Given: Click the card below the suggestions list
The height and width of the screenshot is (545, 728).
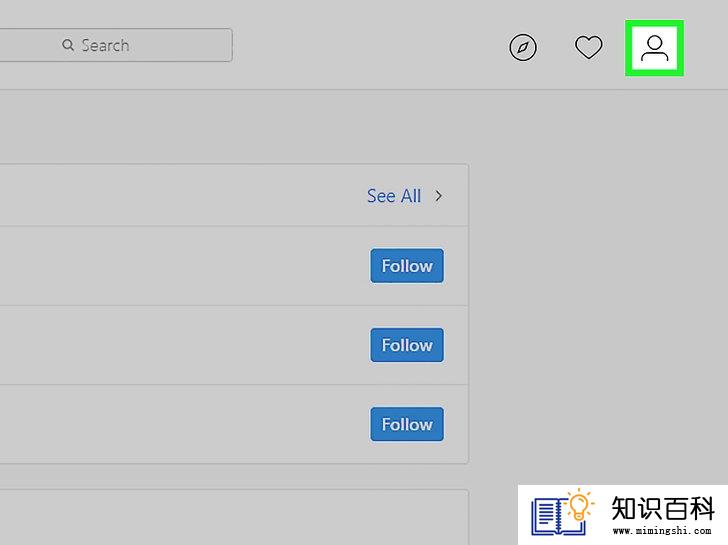Looking at the screenshot, I should (234, 517).
